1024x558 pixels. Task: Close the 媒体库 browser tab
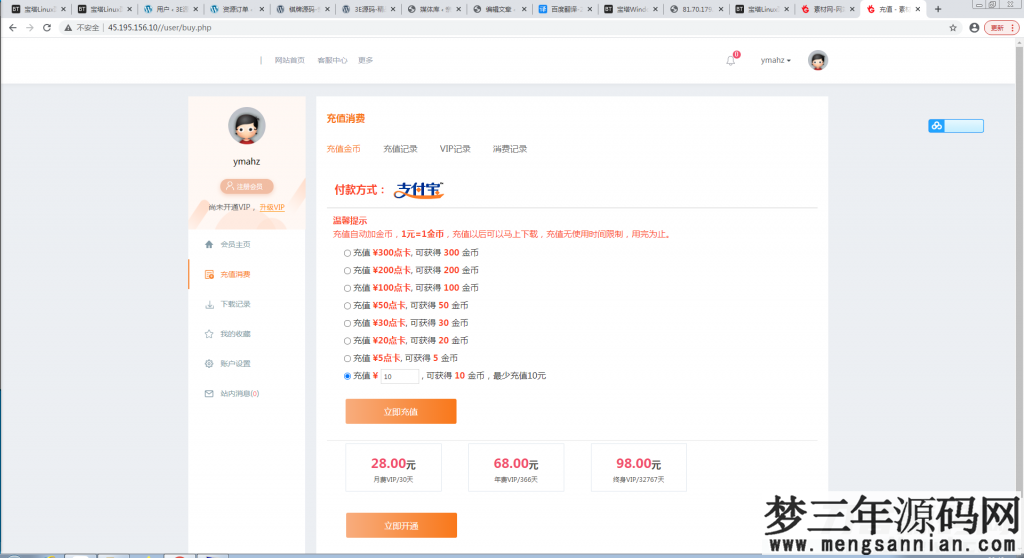coord(458,9)
